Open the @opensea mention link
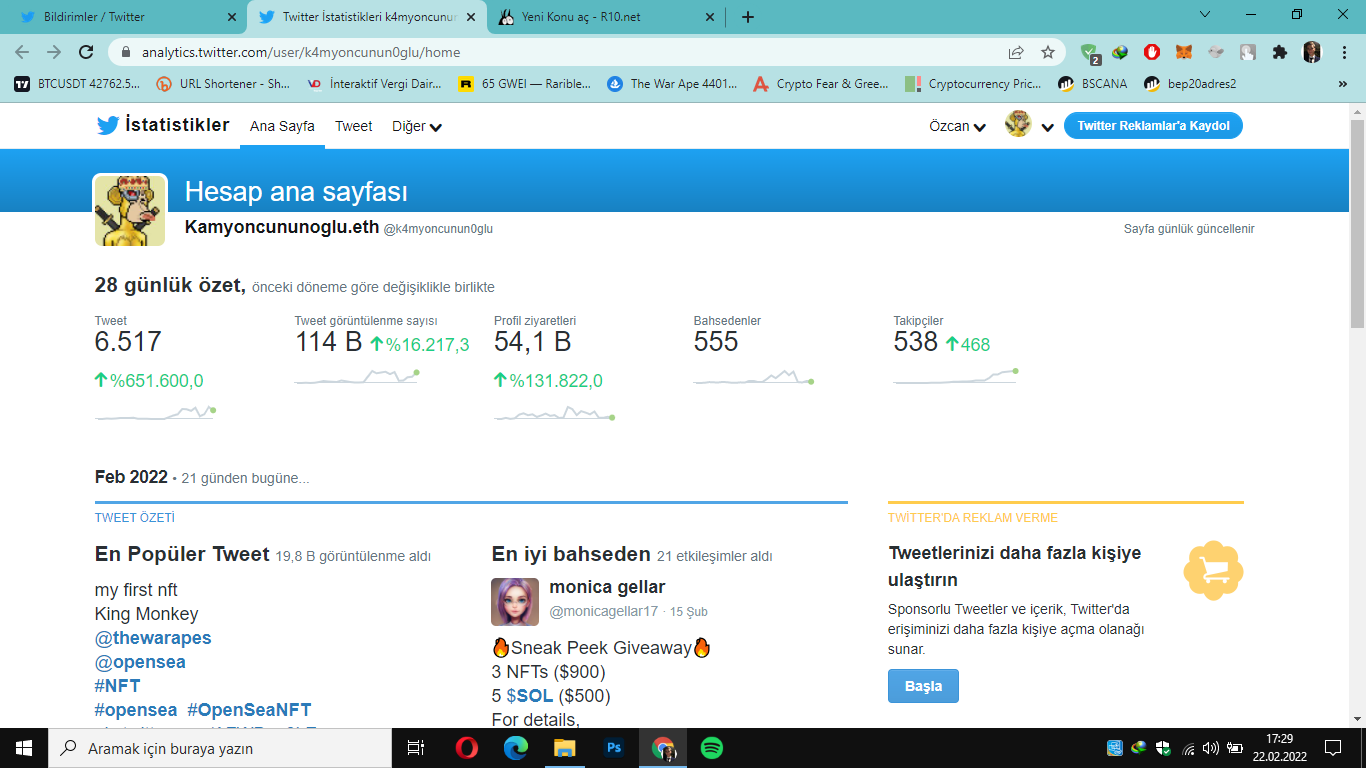 pyautogui.click(x=140, y=662)
